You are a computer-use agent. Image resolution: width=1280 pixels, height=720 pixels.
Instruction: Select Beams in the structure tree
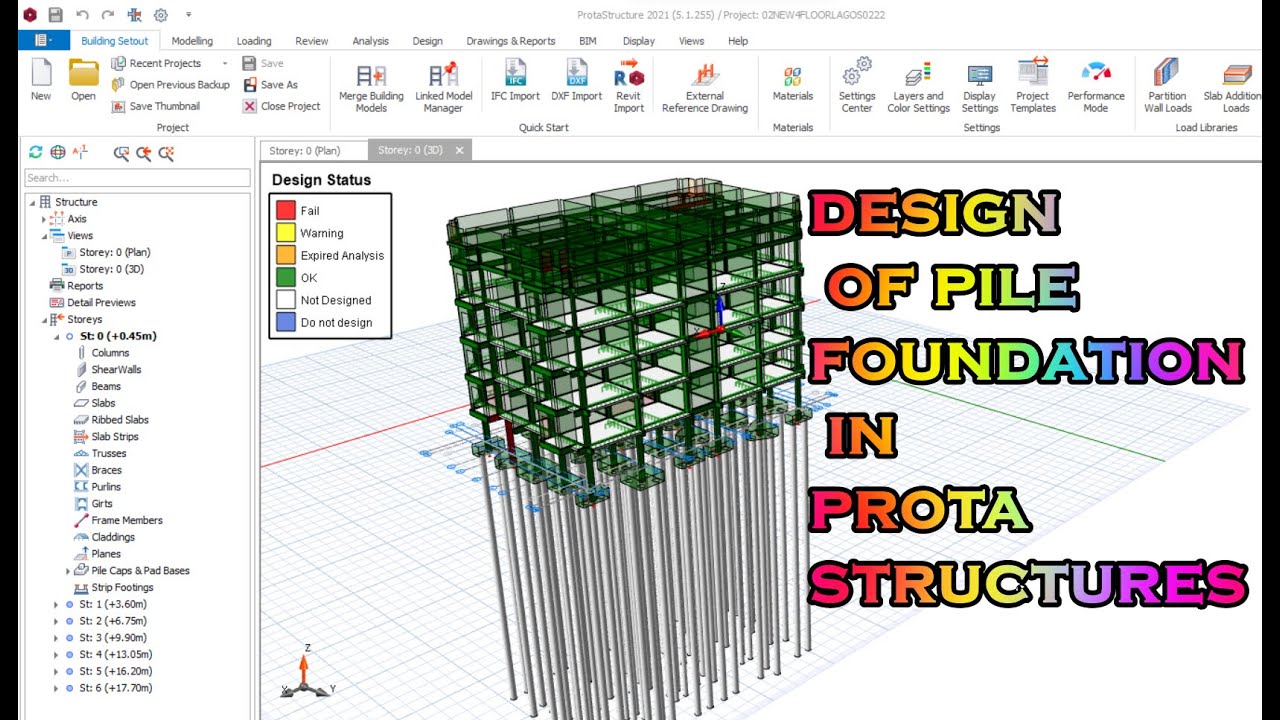point(106,387)
